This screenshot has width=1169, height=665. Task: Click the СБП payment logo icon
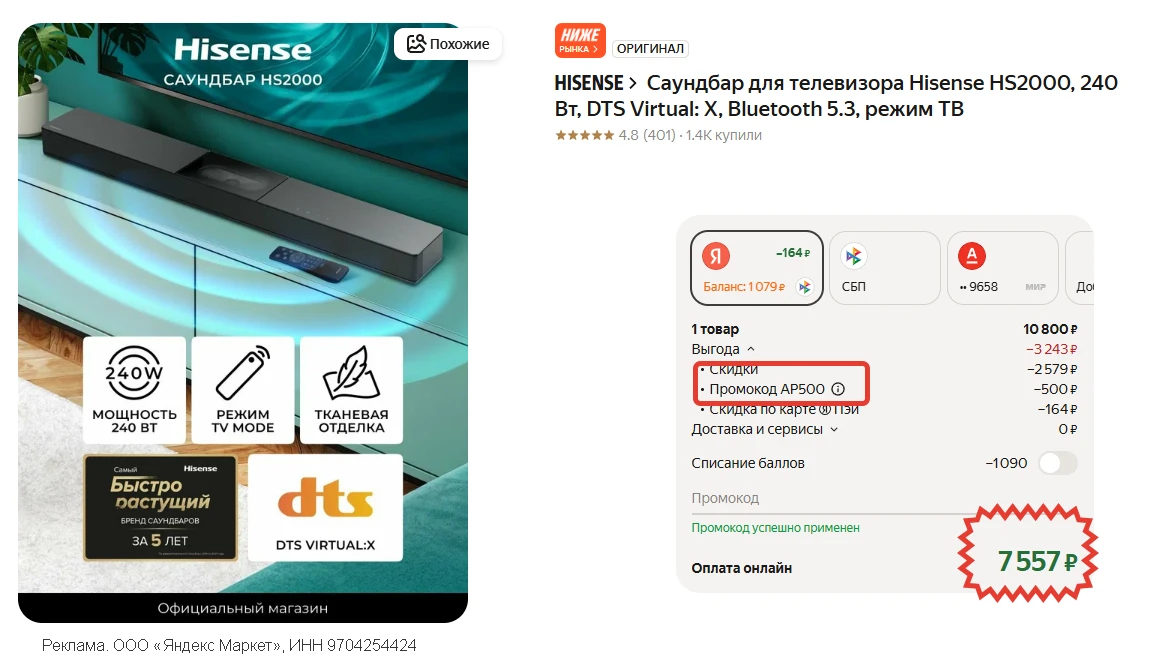[854, 256]
